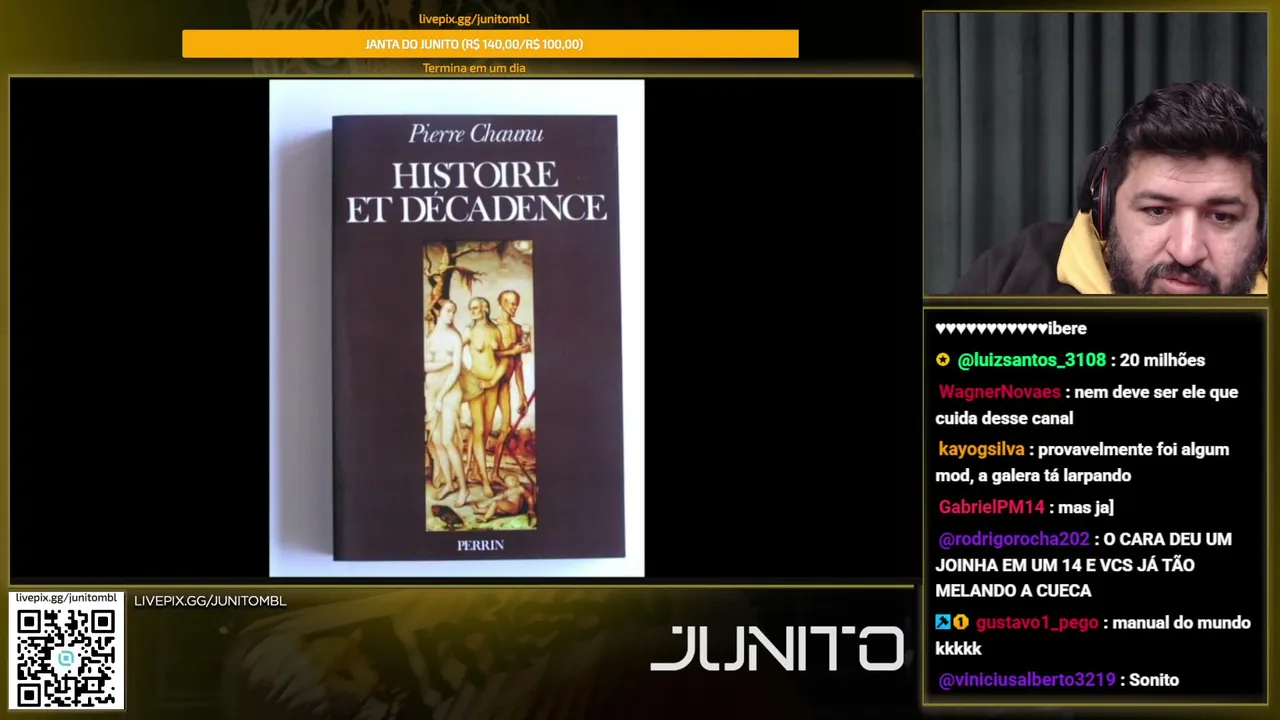
Task: Click the 'HISTOIRE ET DÉCADENCE' title text
Action: (x=476, y=192)
